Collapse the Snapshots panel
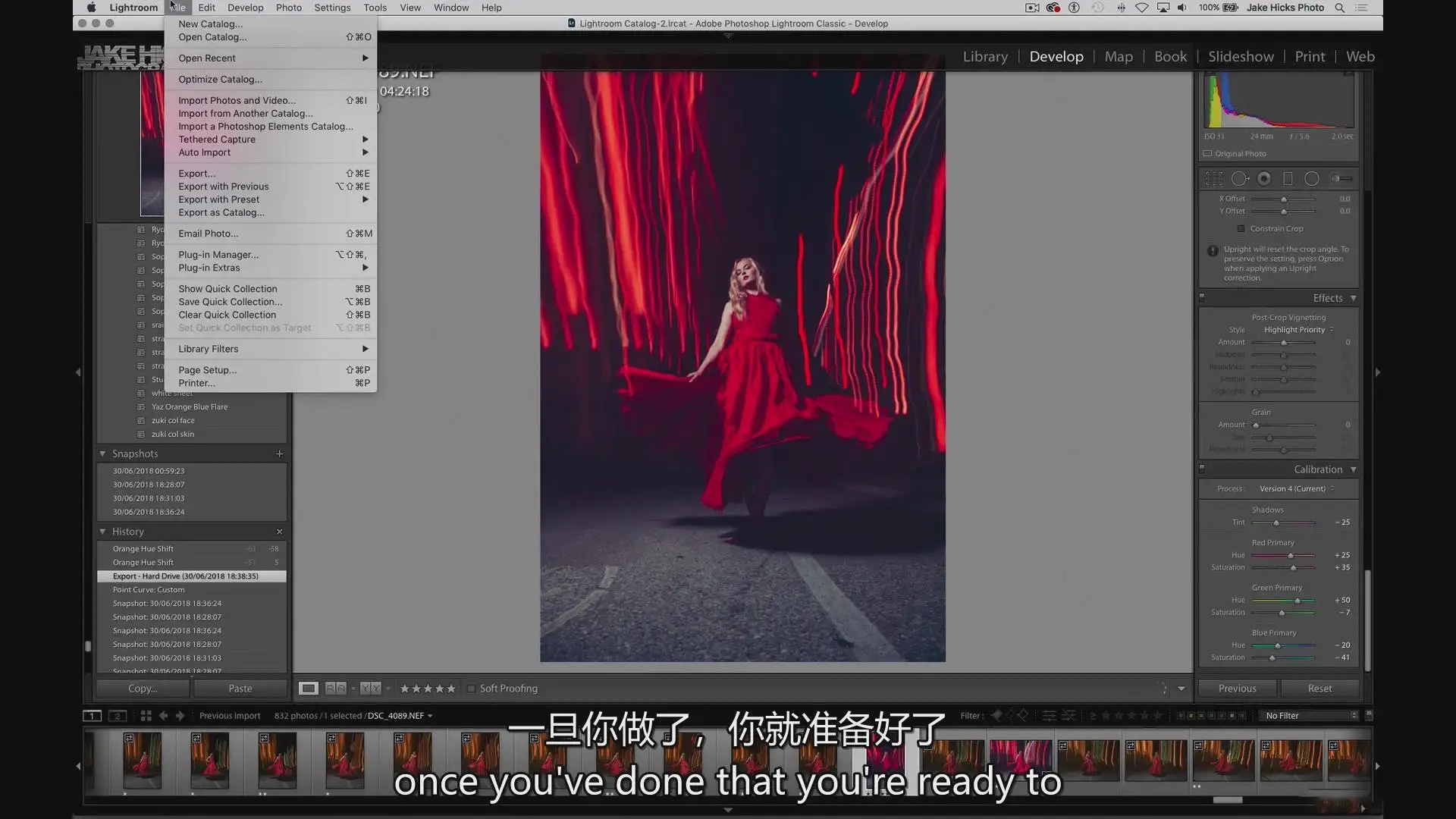Viewport: 1456px width, 819px height. (102, 454)
